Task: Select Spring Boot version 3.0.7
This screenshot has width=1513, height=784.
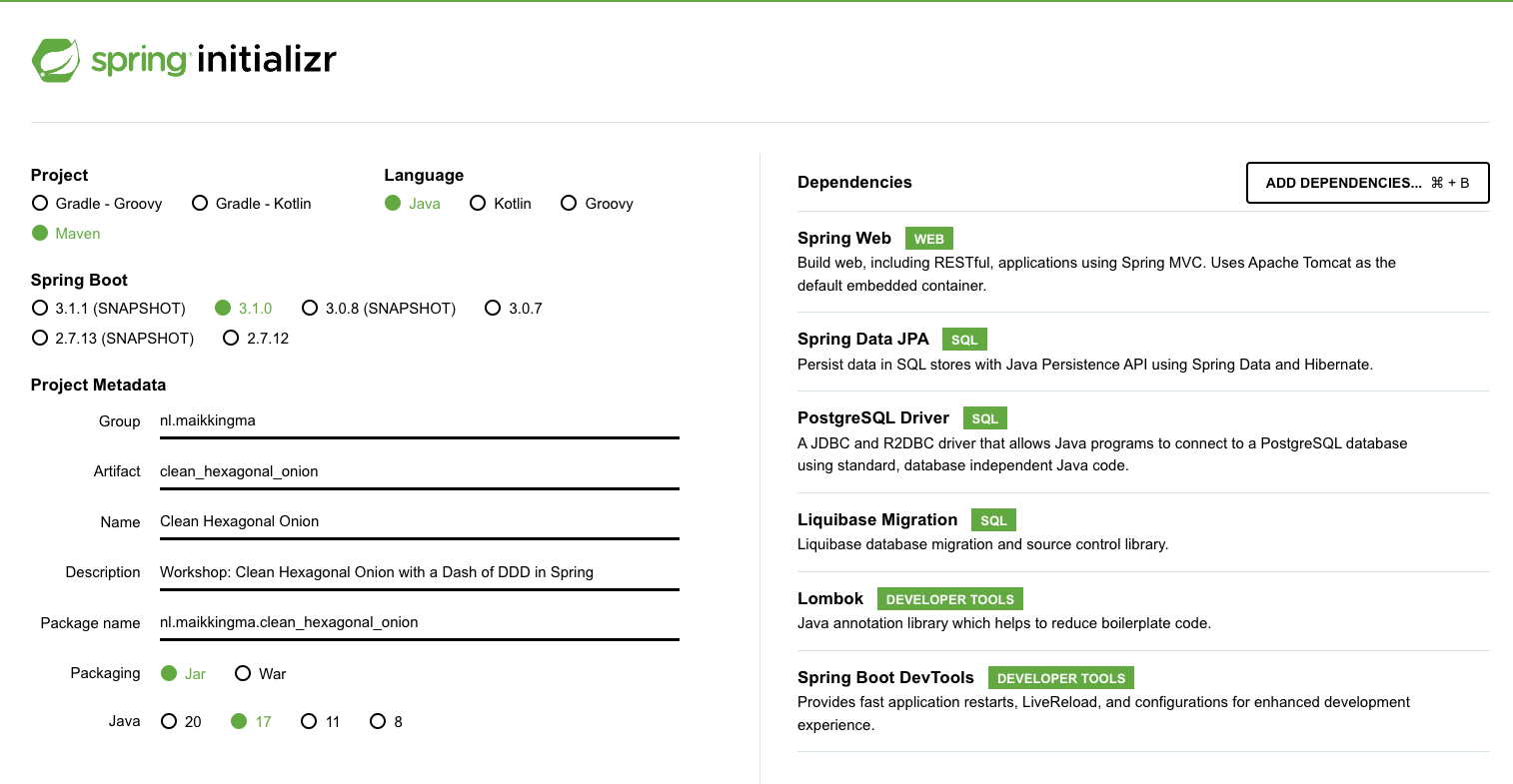Action: pyautogui.click(x=514, y=309)
